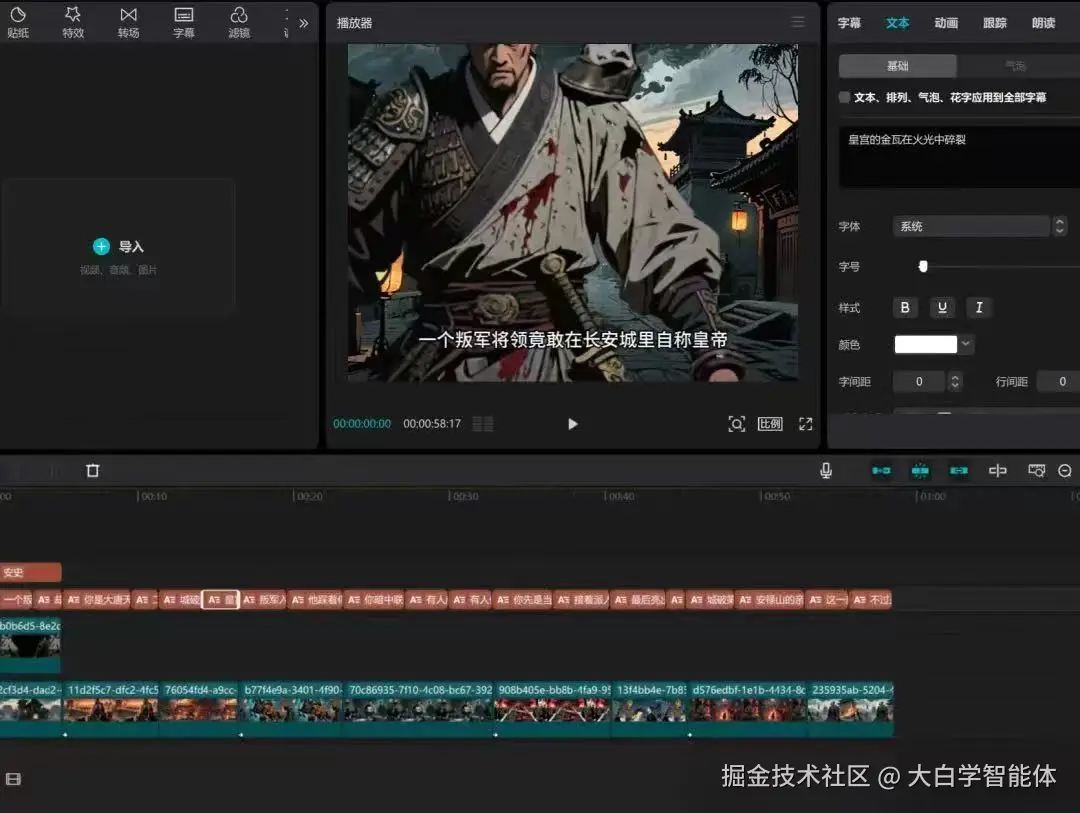This screenshot has width=1080, height=813.
Task: Check 文本、排列、气泡、花字应用到全部字幕 checkbox
Action: coord(845,98)
